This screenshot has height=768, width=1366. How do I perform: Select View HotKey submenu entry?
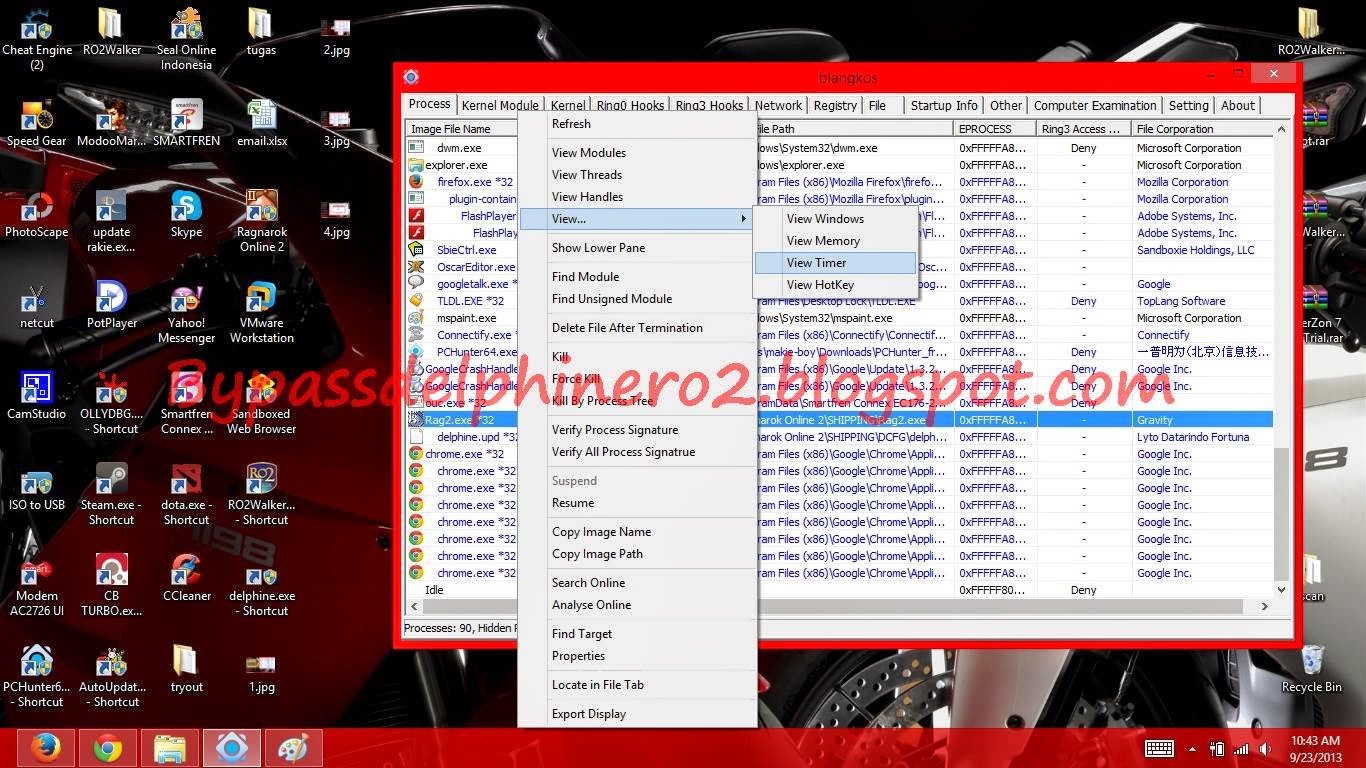pos(835,285)
